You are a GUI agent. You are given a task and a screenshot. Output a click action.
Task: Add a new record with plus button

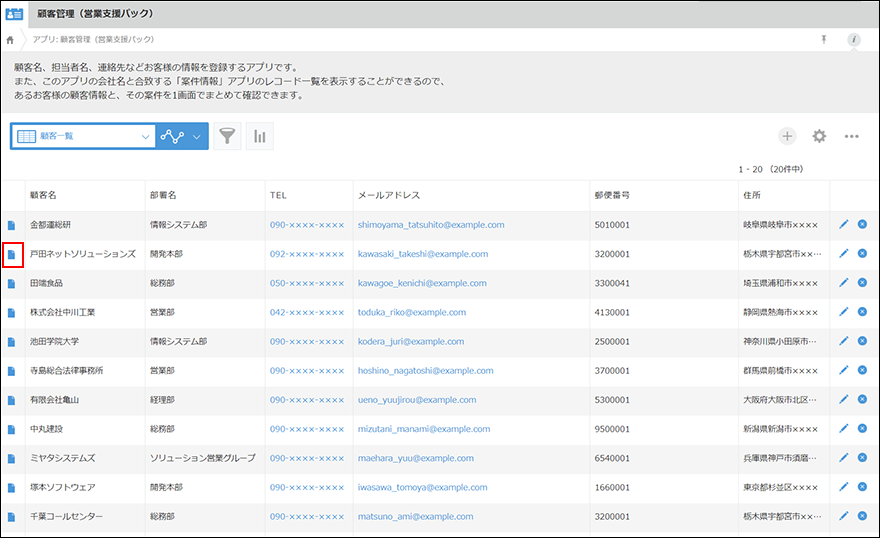pyautogui.click(x=787, y=136)
